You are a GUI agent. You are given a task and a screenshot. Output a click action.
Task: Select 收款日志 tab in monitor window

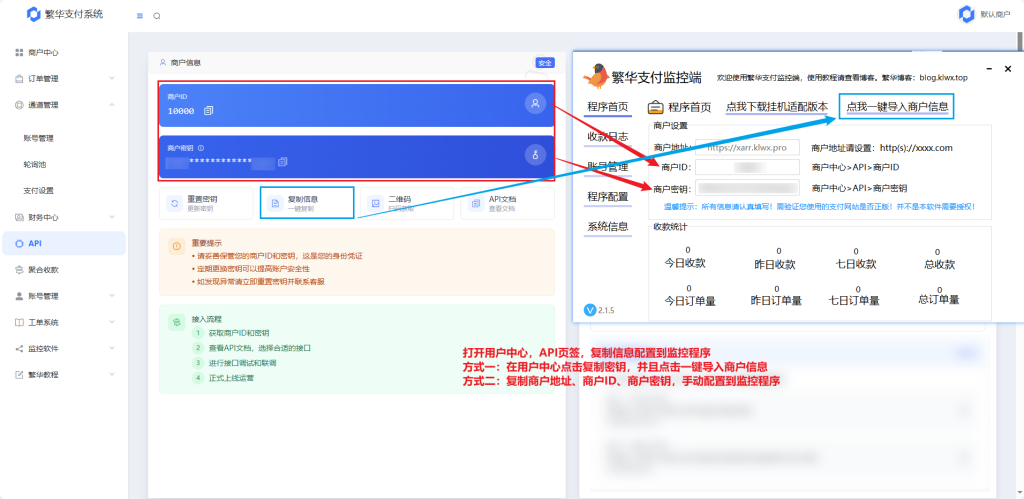tap(608, 137)
